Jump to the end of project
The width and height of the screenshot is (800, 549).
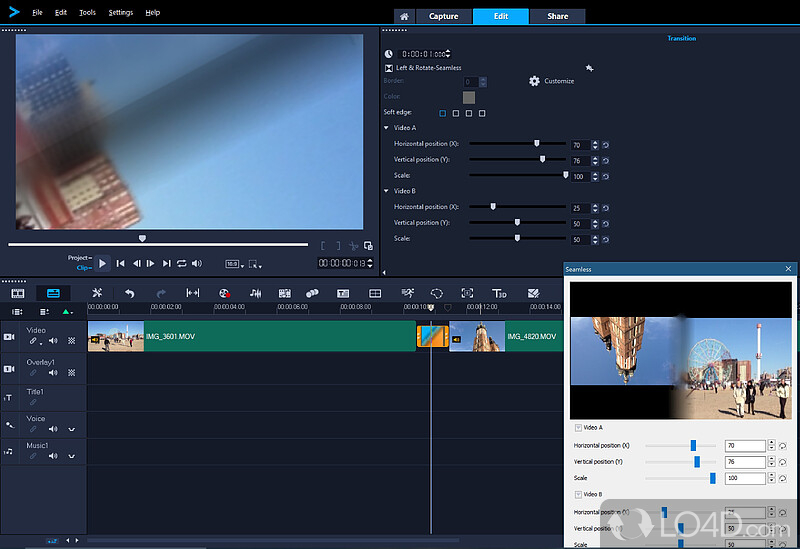point(166,263)
